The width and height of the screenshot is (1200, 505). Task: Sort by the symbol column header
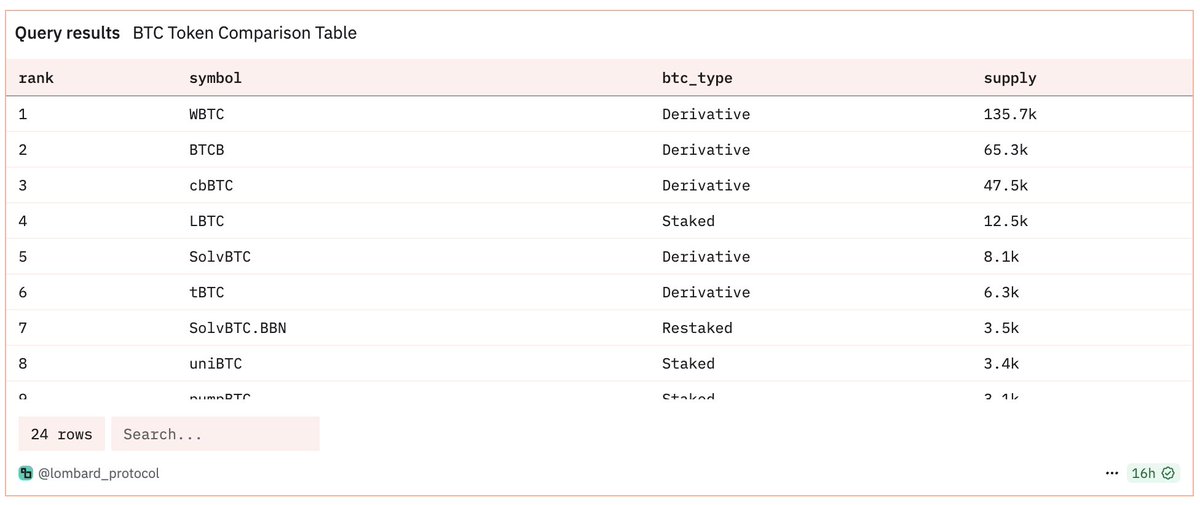pos(215,78)
